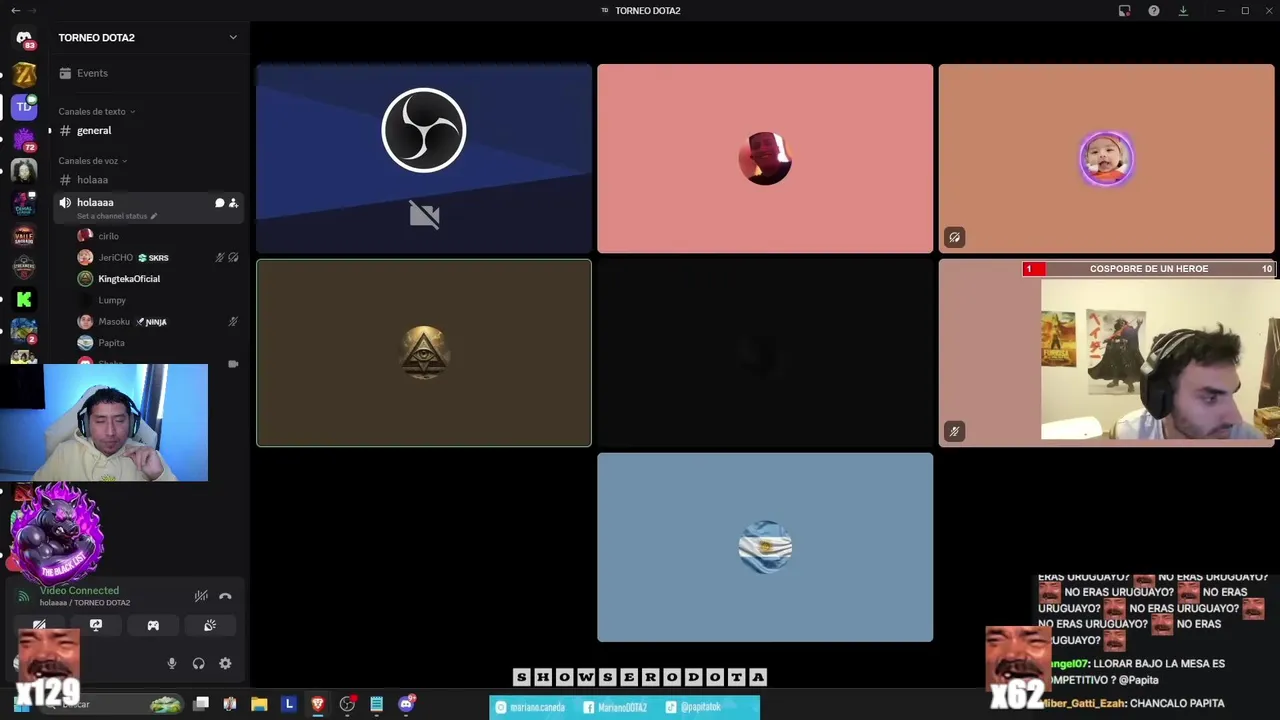
Task: Open the soundboard button
Action: tap(210, 625)
